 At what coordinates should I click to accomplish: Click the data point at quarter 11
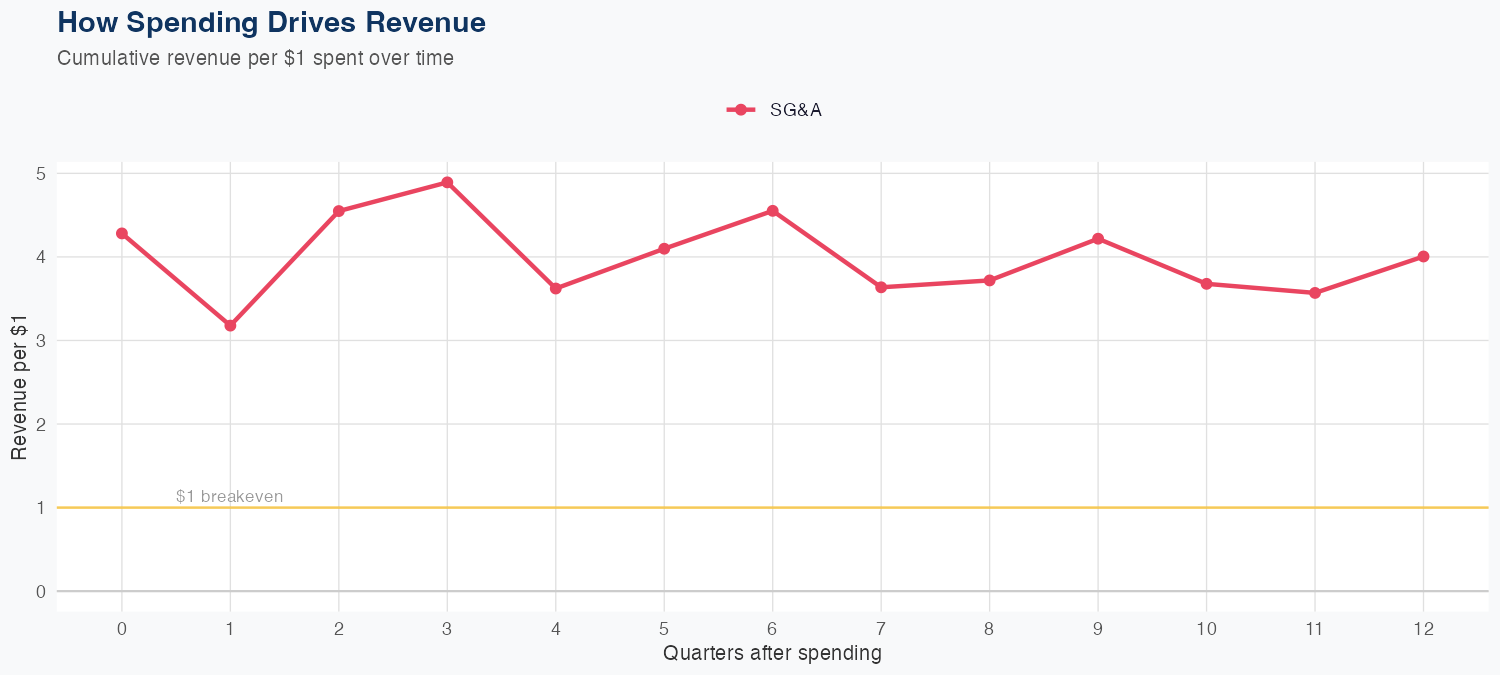1315,293
